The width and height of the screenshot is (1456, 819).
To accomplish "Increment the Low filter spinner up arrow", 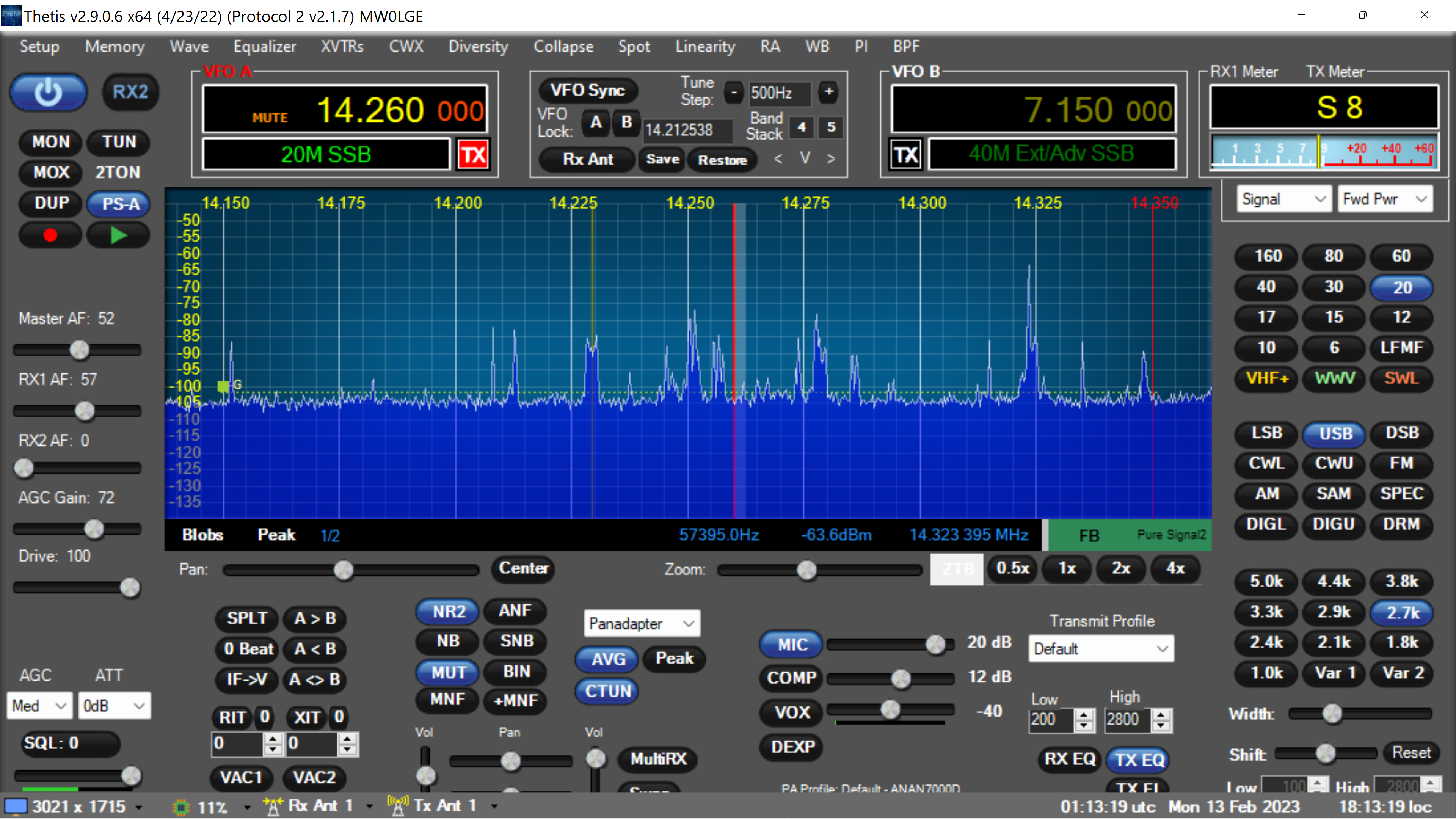I will pyautogui.click(x=1084, y=714).
